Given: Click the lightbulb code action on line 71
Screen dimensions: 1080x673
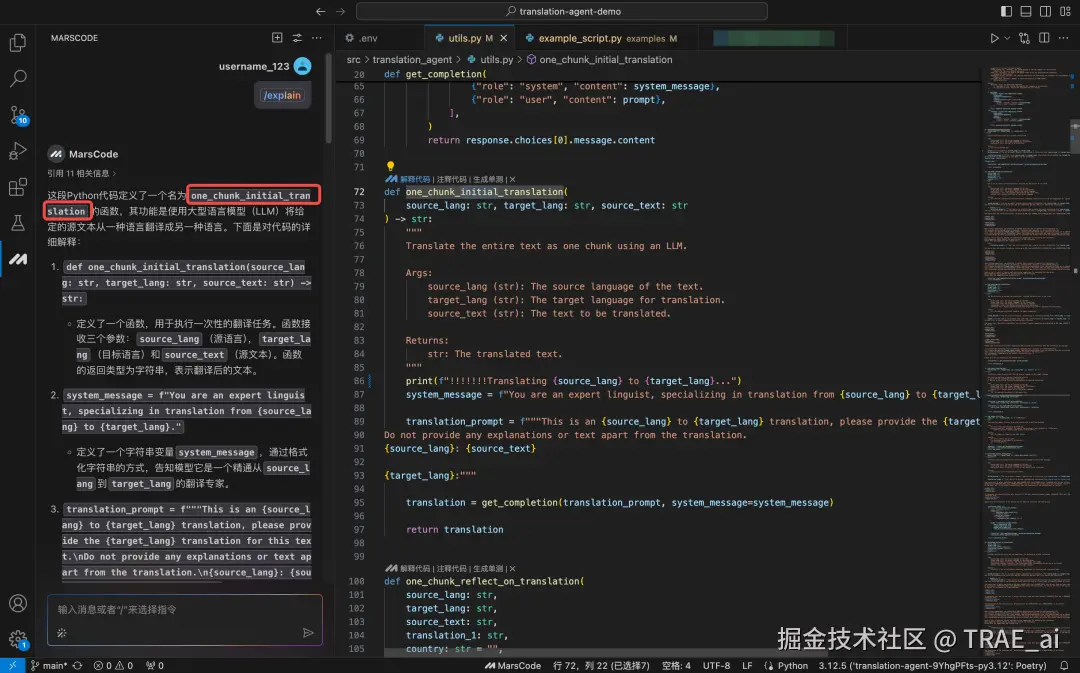Looking at the screenshot, I should tap(391, 166).
